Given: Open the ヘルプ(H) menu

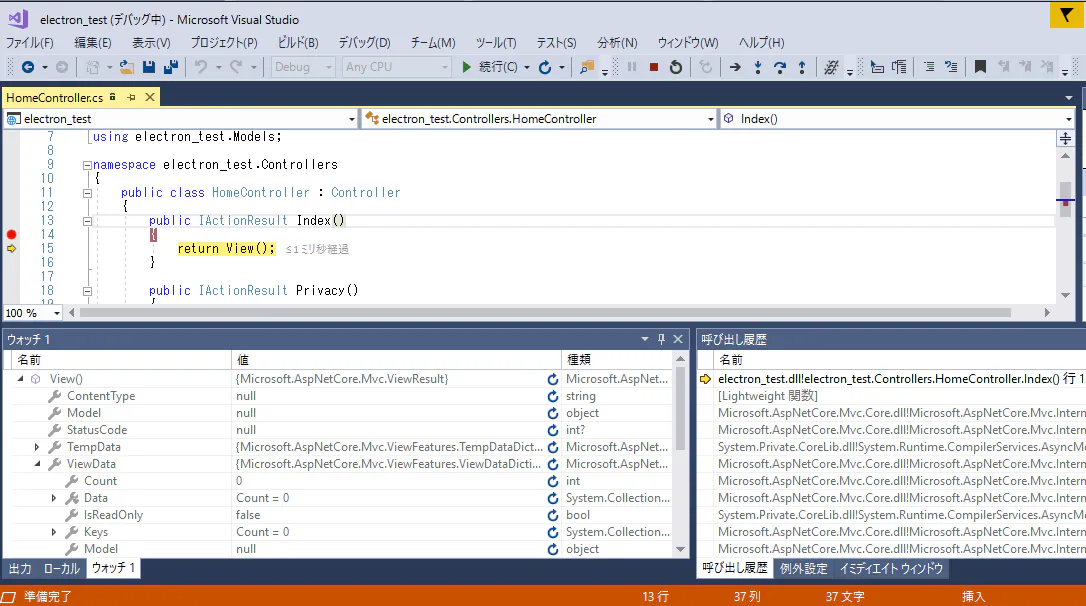Looking at the screenshot, I should (761, 43).
